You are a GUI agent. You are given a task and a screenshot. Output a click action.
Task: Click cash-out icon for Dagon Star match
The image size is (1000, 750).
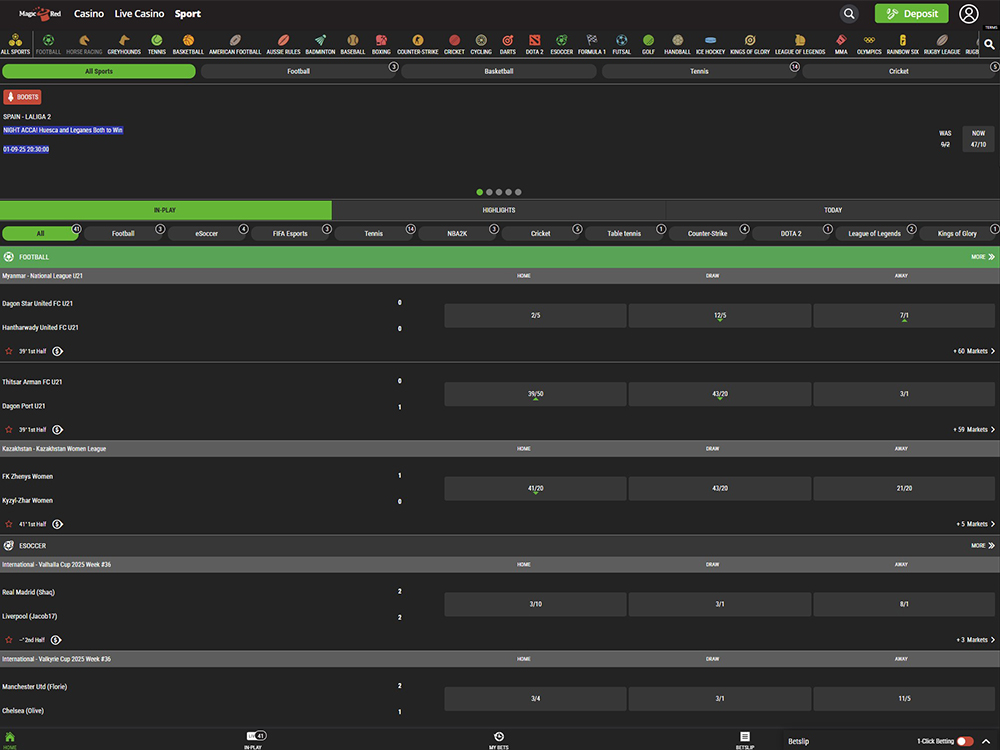[x=57, y=352]
